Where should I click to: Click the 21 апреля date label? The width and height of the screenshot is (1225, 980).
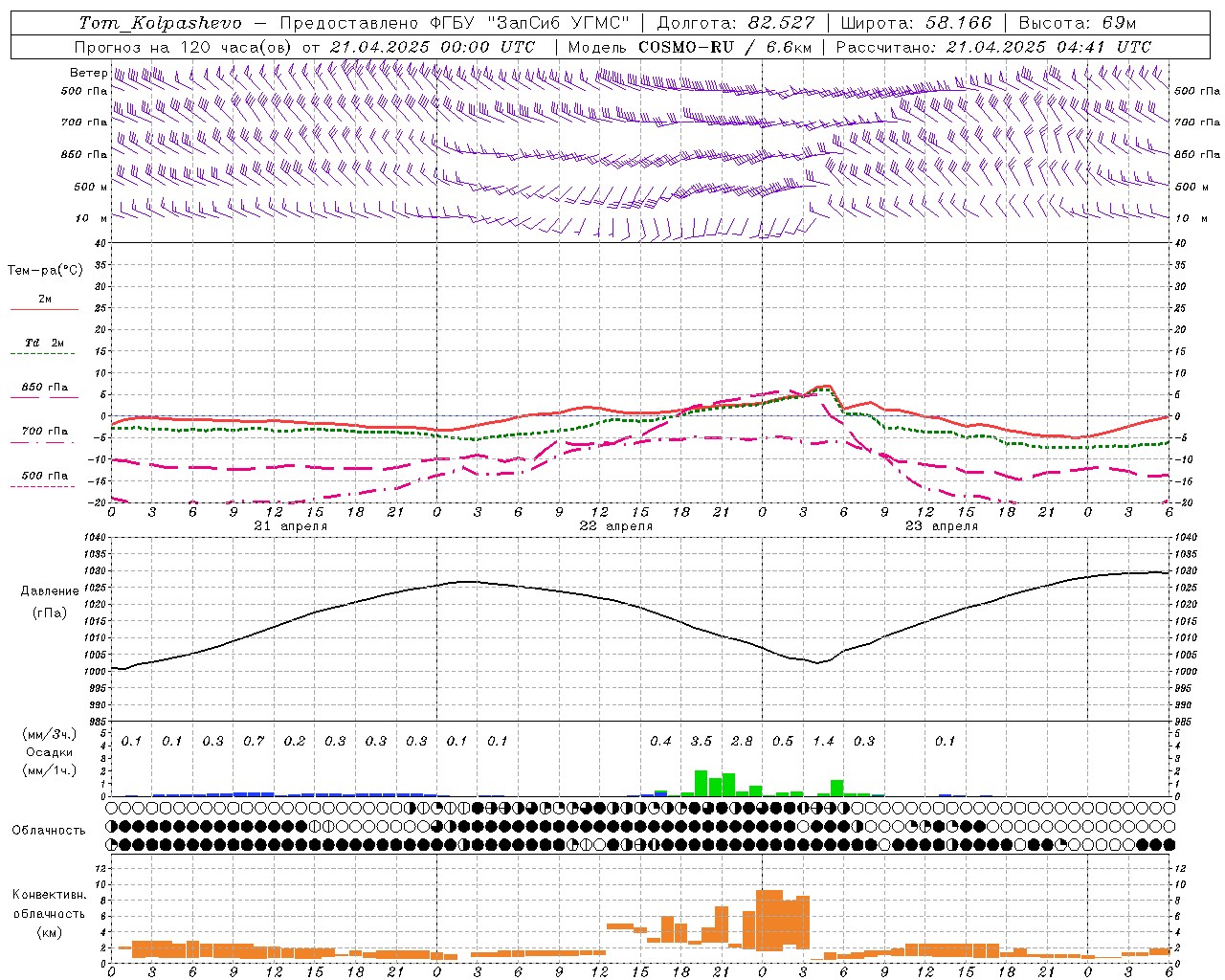tap(291, 526)
